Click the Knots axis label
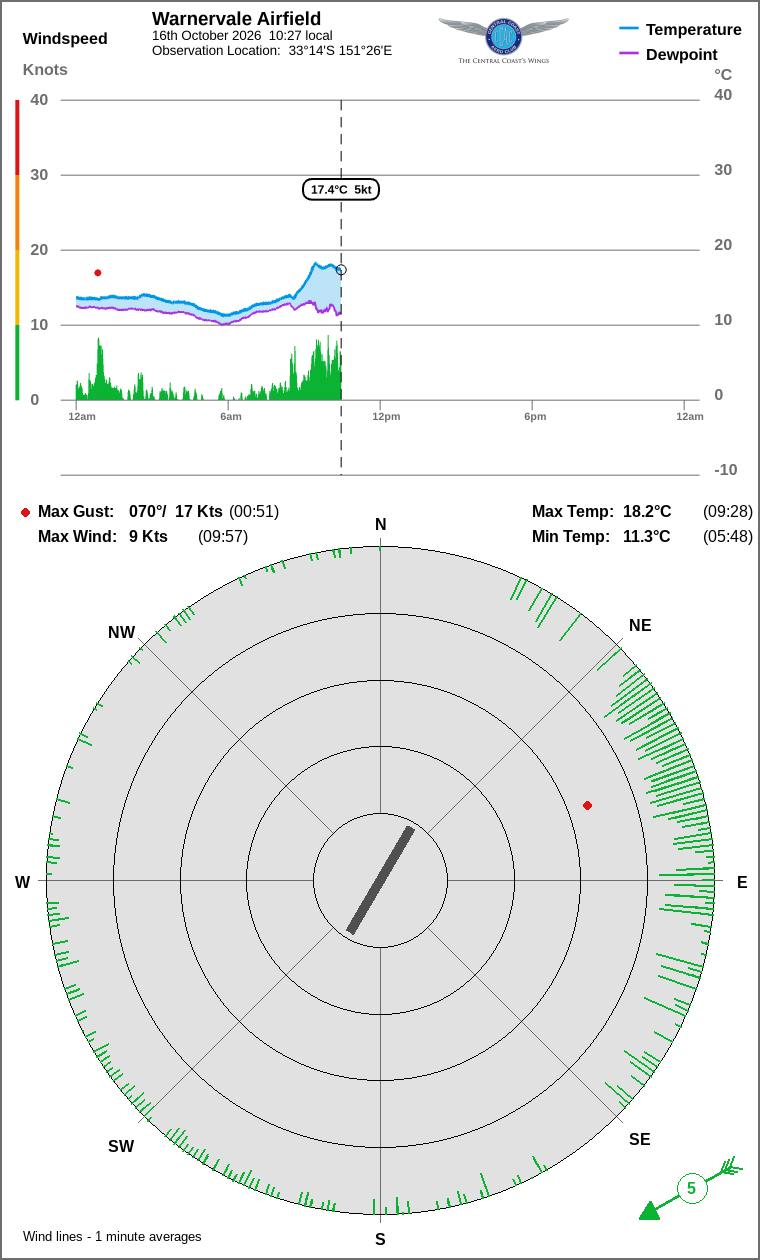This screenshot has width=760, height=1260. [45, 70]
